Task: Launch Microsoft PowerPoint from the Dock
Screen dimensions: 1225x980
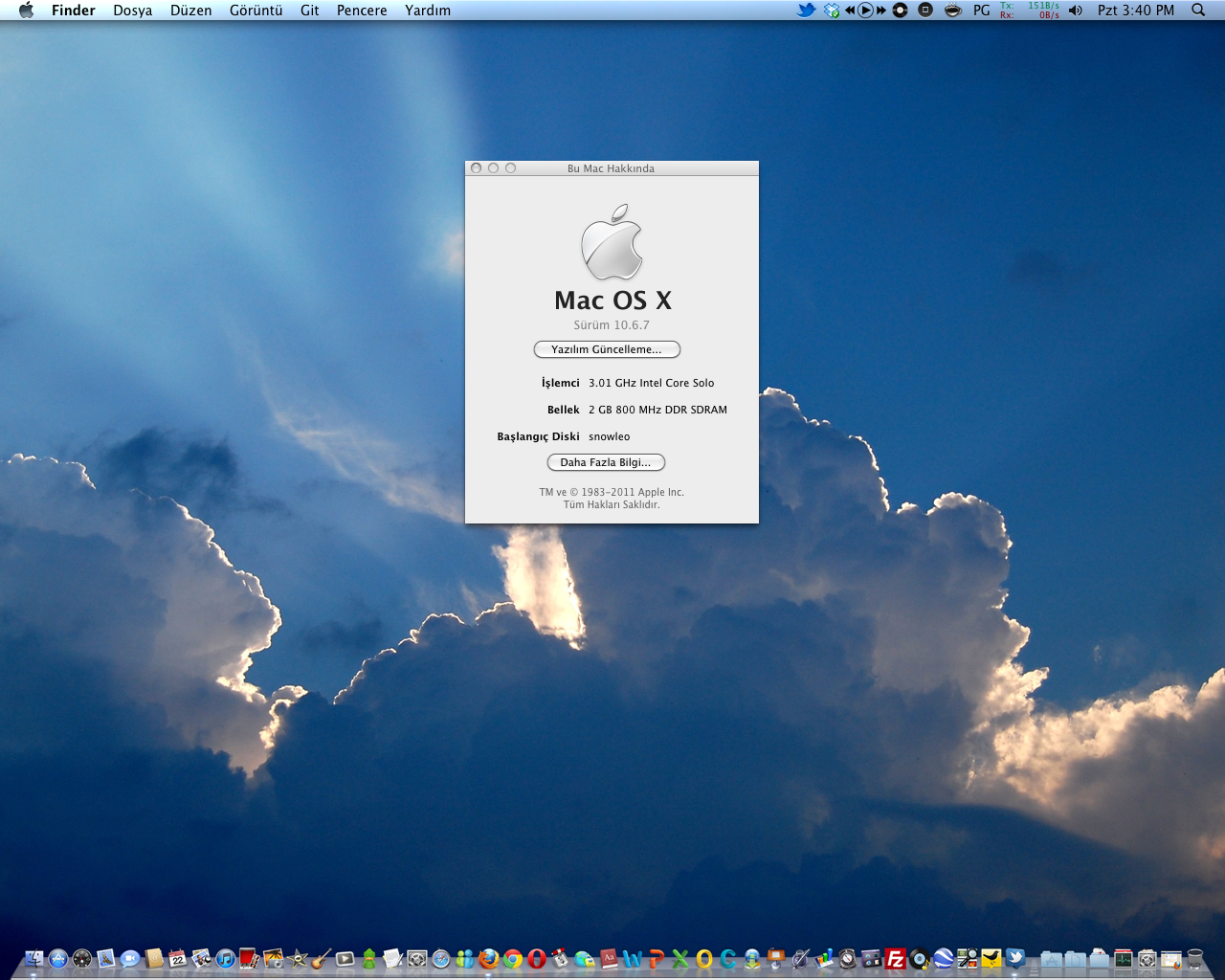Action: (x=657, y=958)
